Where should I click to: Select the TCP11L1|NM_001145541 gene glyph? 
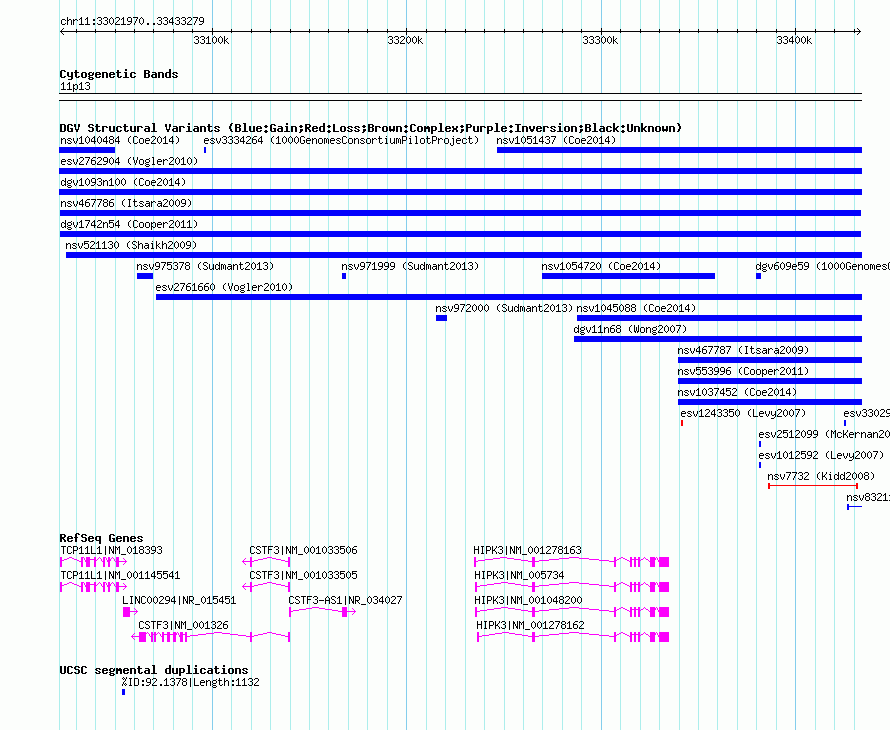(x=93, y=587)
